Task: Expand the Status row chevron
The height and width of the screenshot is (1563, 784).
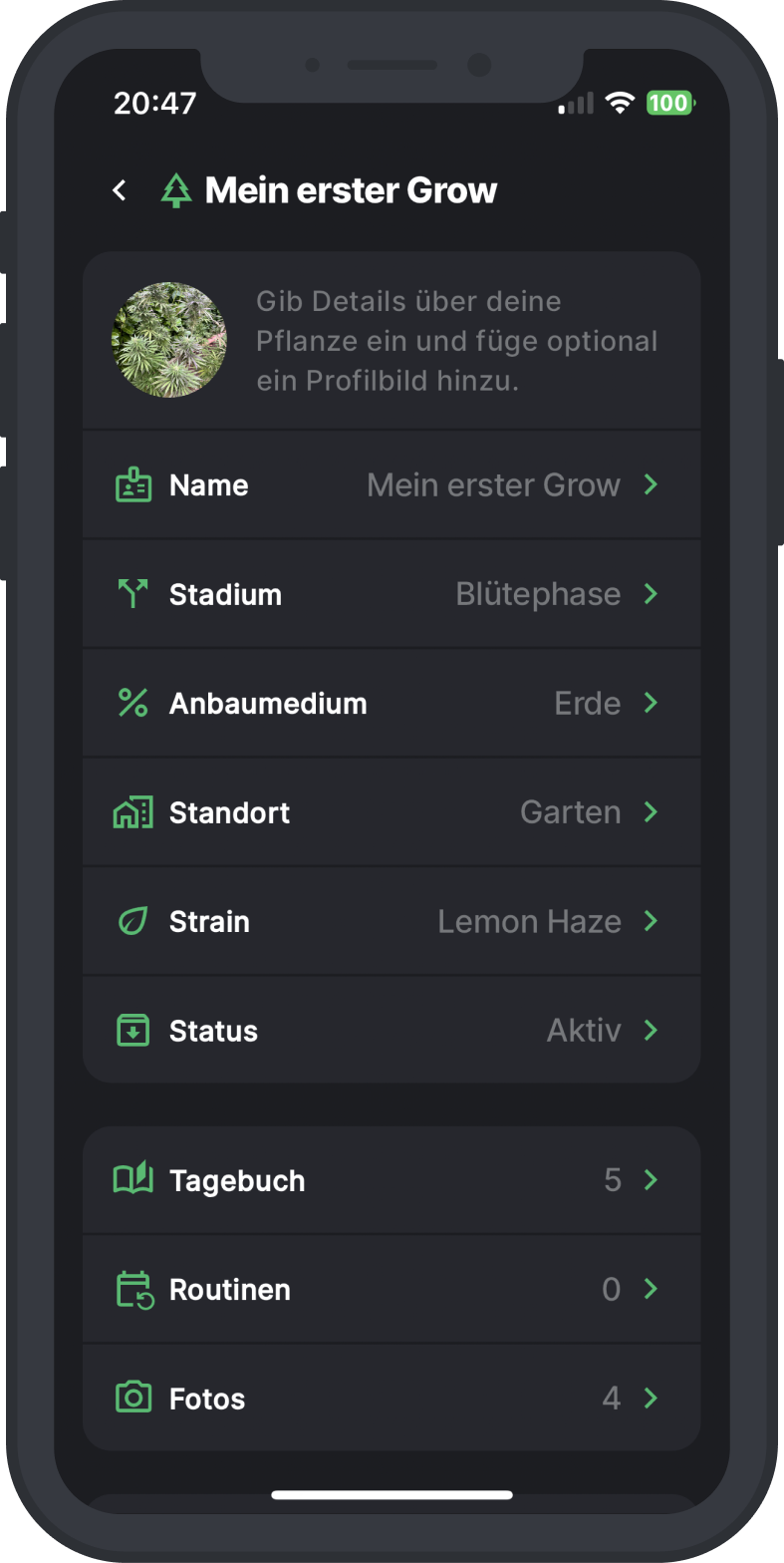Action: coord(652,1030)
